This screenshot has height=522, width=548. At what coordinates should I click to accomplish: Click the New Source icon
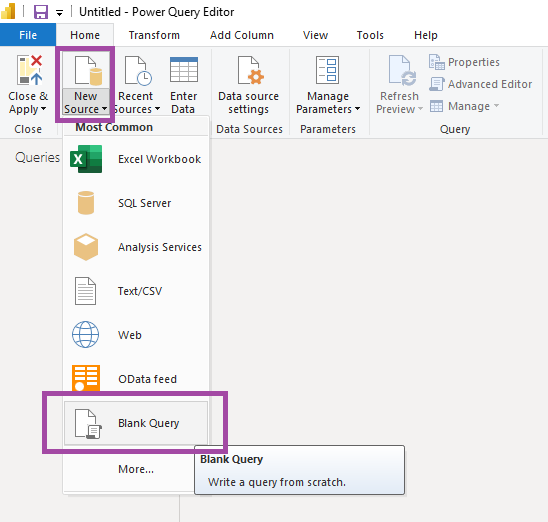pyautogui.click(x=88, y=71)
